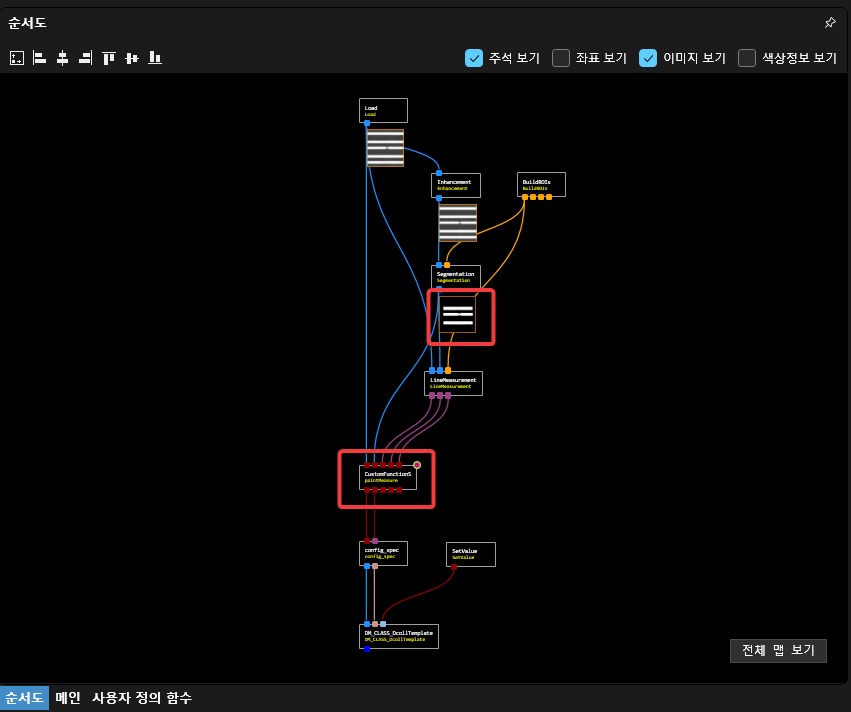Select the Load node box

point(383,110)
